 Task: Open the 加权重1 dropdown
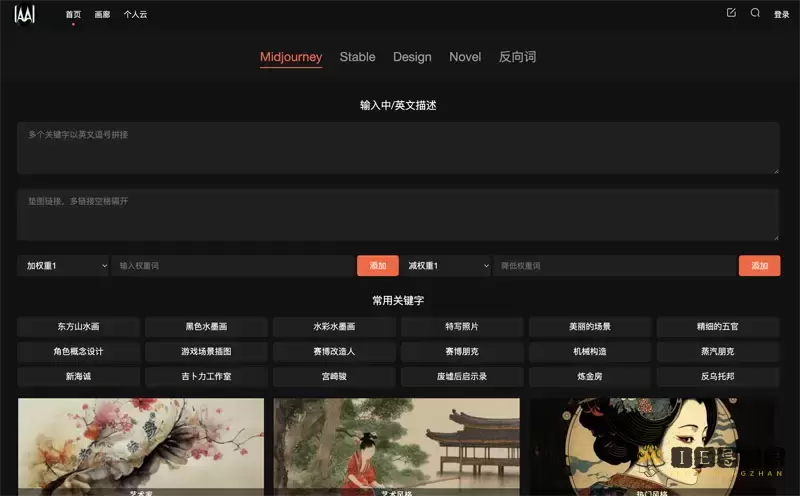pyautogui.click(x=64, y=266)
